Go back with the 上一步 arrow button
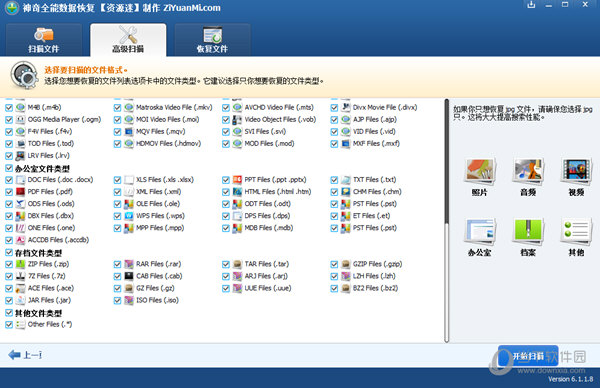The image size is (600, 388). tap(25, 355)
